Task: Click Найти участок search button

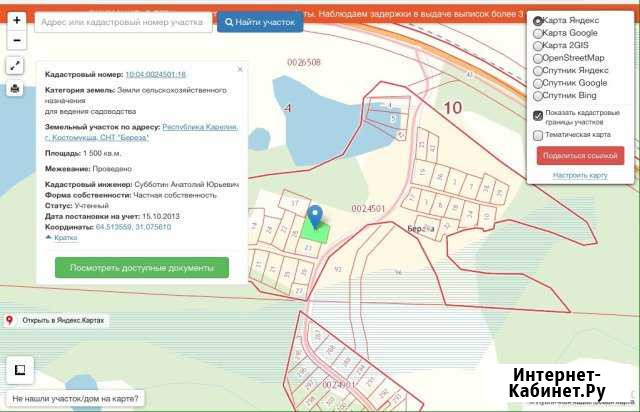Action: (260, 22)
